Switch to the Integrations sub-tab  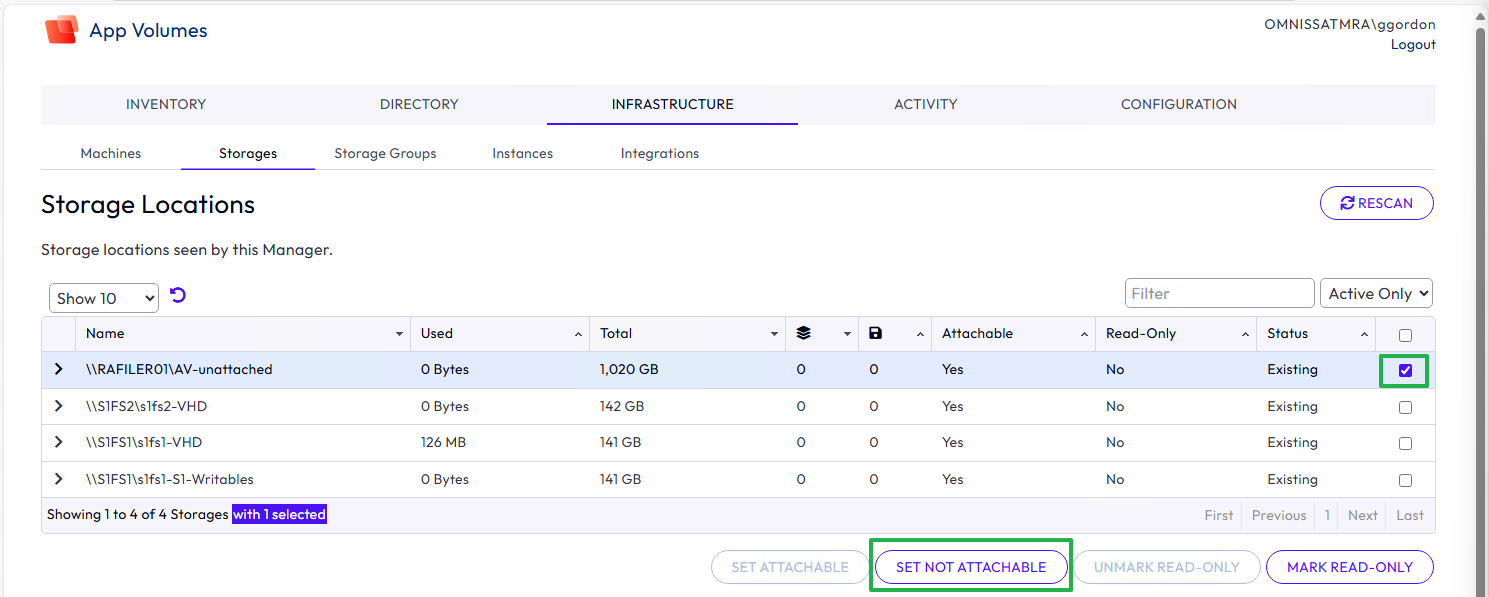click(x=660, y=153)
